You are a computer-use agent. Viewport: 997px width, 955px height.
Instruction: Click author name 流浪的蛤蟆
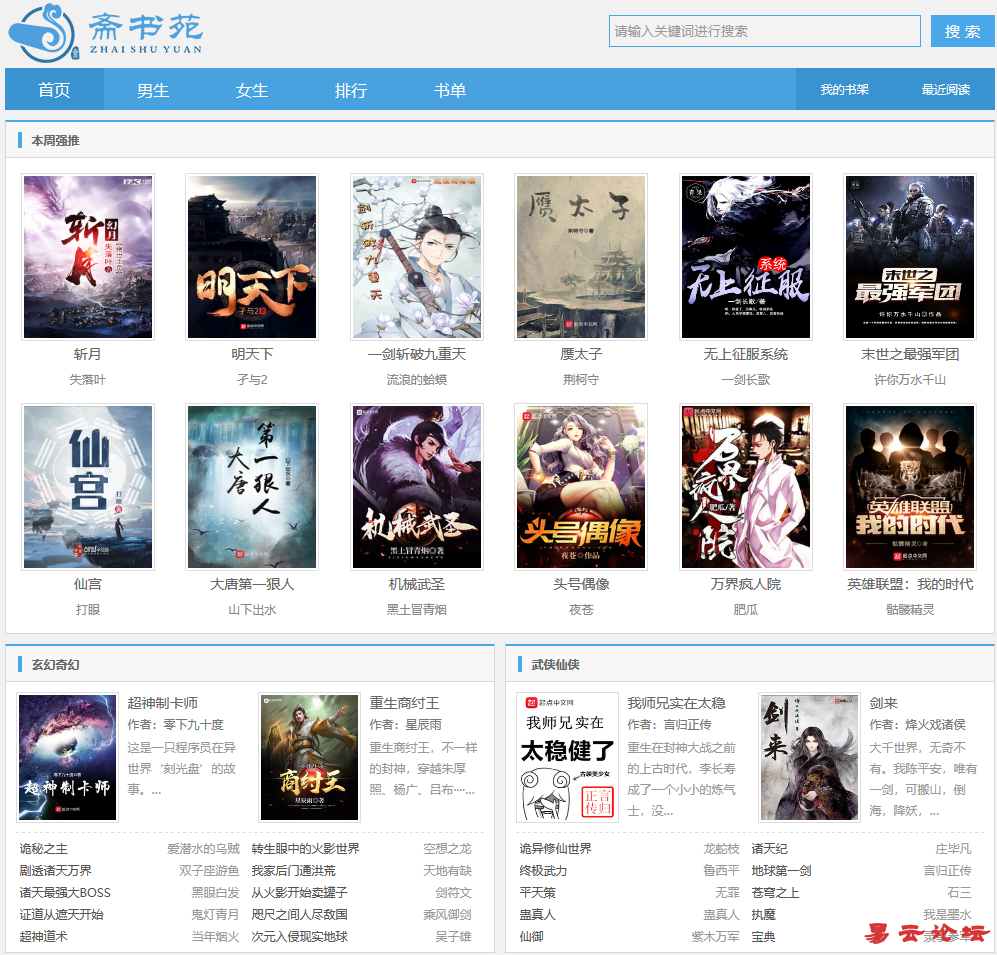416,380
